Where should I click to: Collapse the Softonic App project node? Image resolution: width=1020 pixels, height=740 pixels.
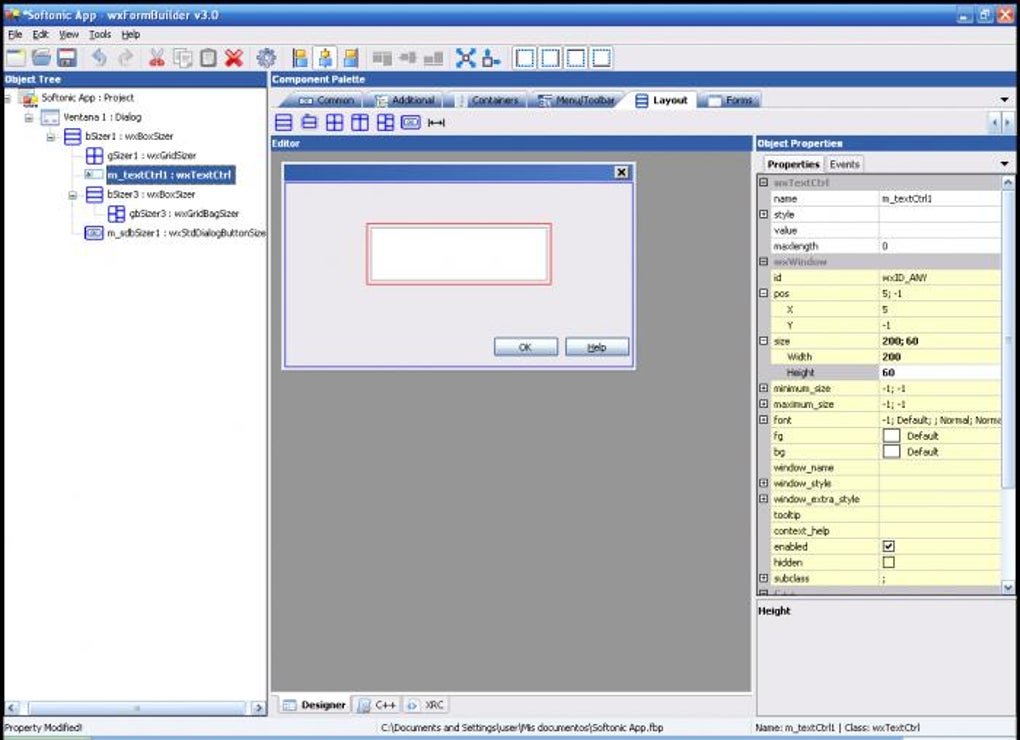(x=7, y=98)
